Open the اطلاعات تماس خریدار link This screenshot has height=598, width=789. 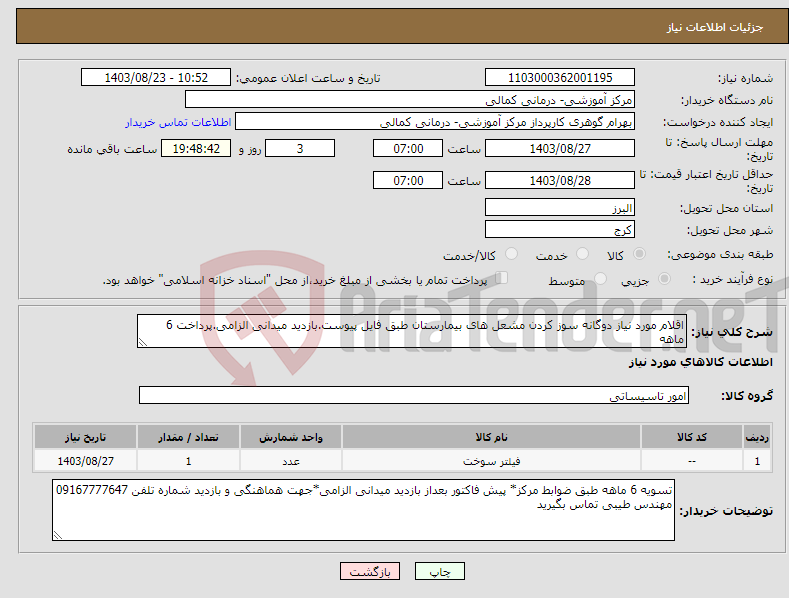coord(178,122)
